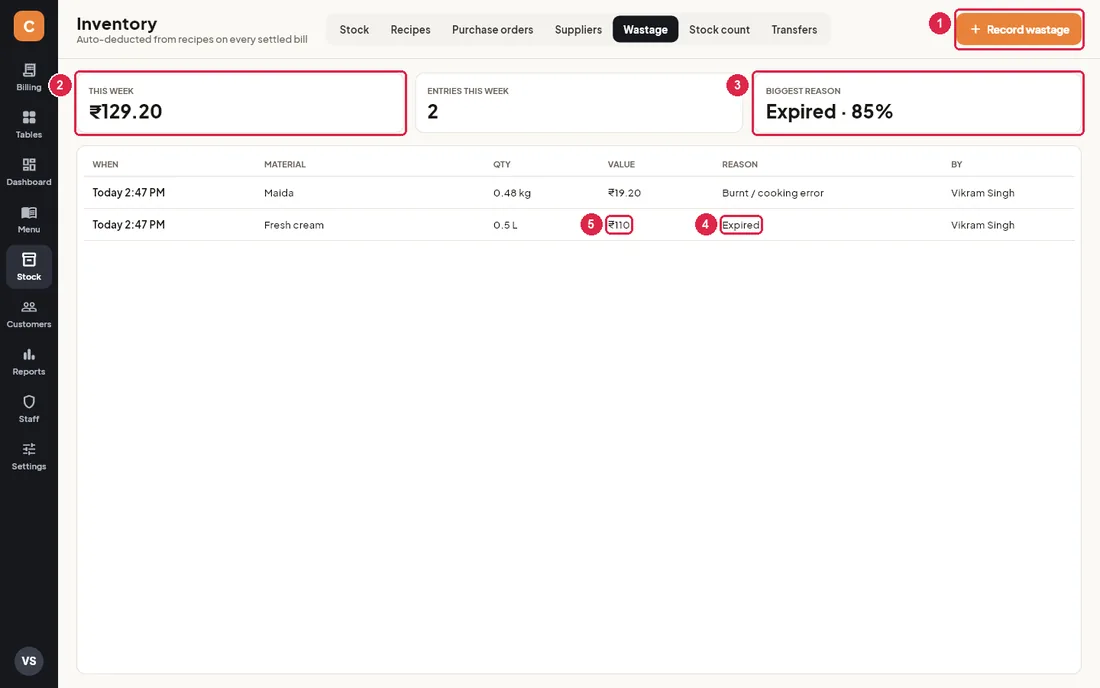This screenshot has width=1100, height=688.
Task: Click the Today 2:47 PM Fresh cream timestamp
Action: click(x=128, y=225)
